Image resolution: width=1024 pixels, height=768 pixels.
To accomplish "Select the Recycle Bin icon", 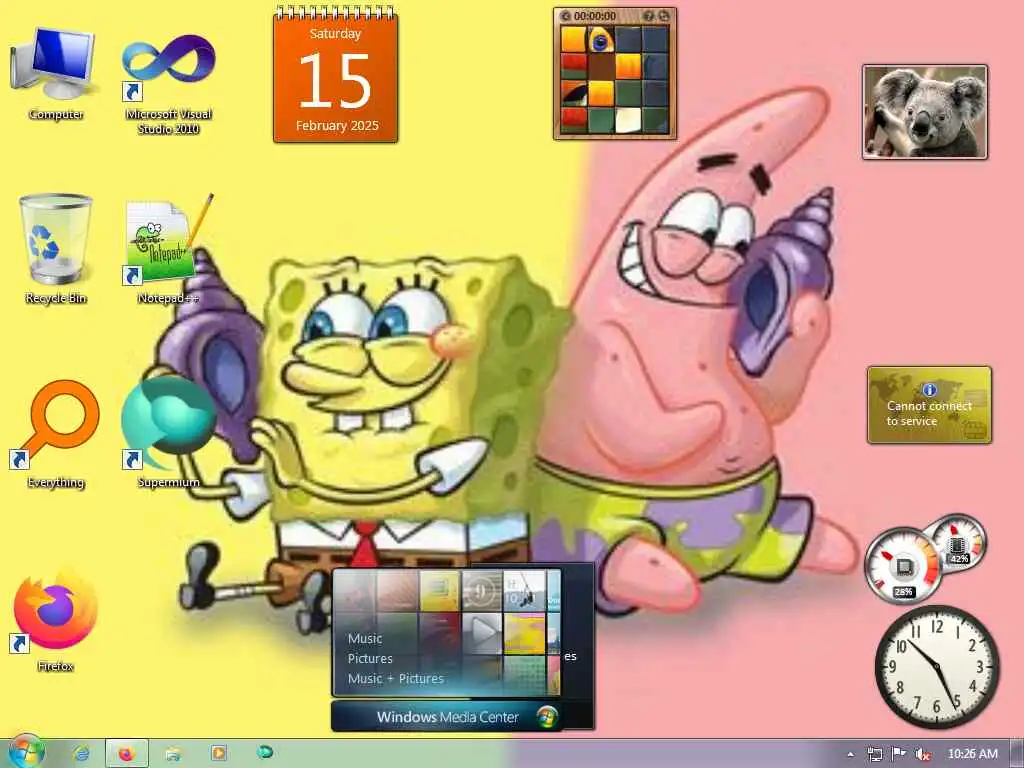I will click(56, 248).
